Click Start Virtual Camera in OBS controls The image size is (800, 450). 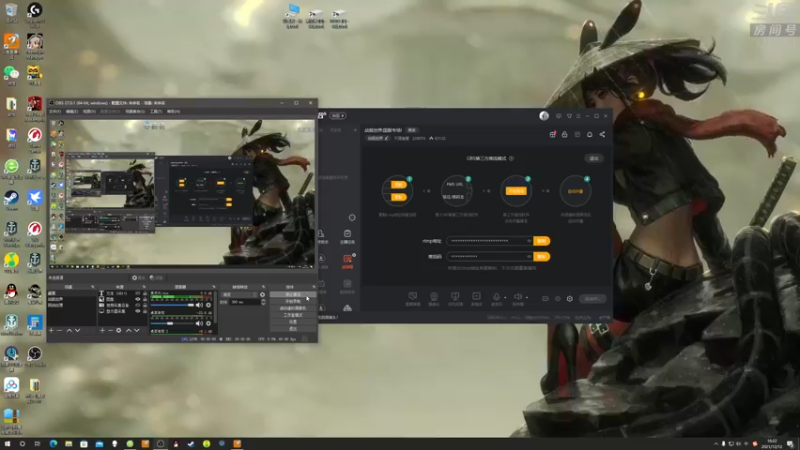click(x=293, y=308)
